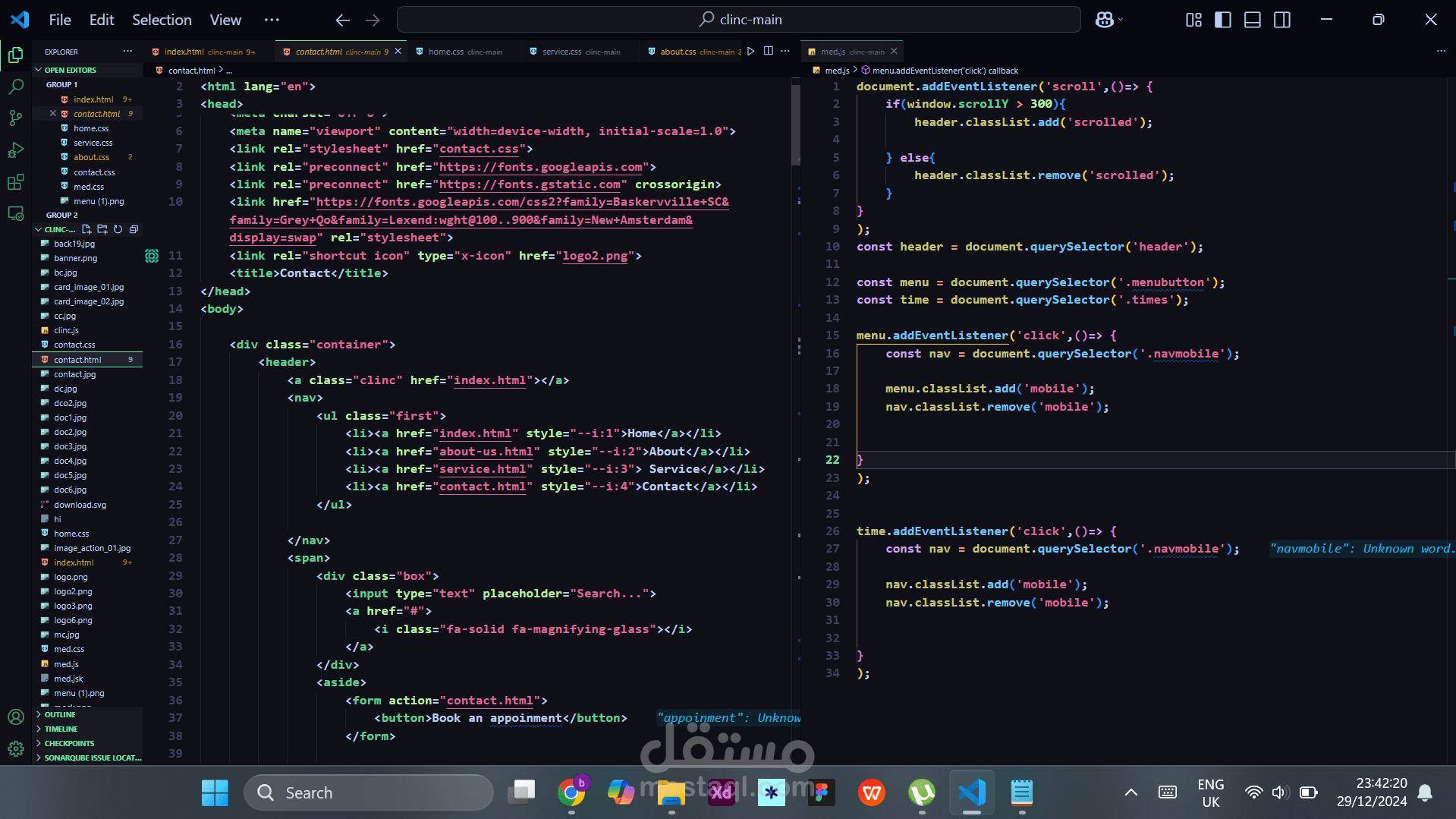Show hidden system tray icons chevron
Viewport: 1456px width, 819px height.
coord(1131,792)
